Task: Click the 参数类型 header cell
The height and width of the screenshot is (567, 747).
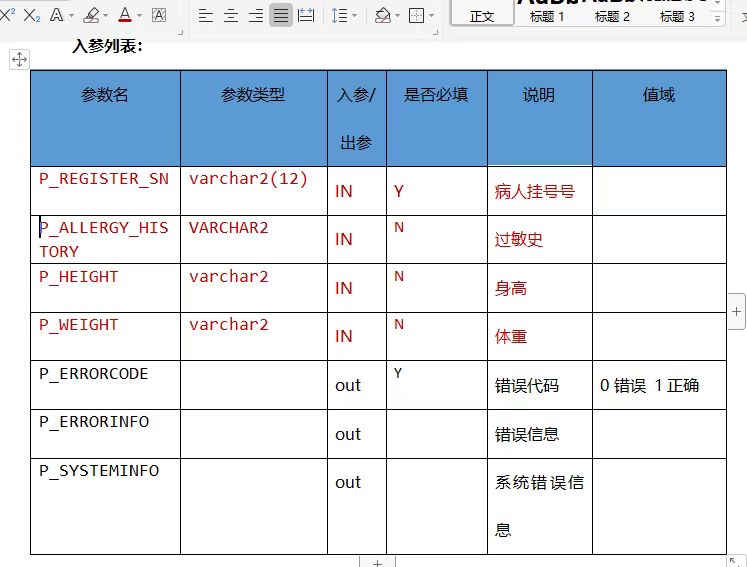Action: tap(254, 118)
